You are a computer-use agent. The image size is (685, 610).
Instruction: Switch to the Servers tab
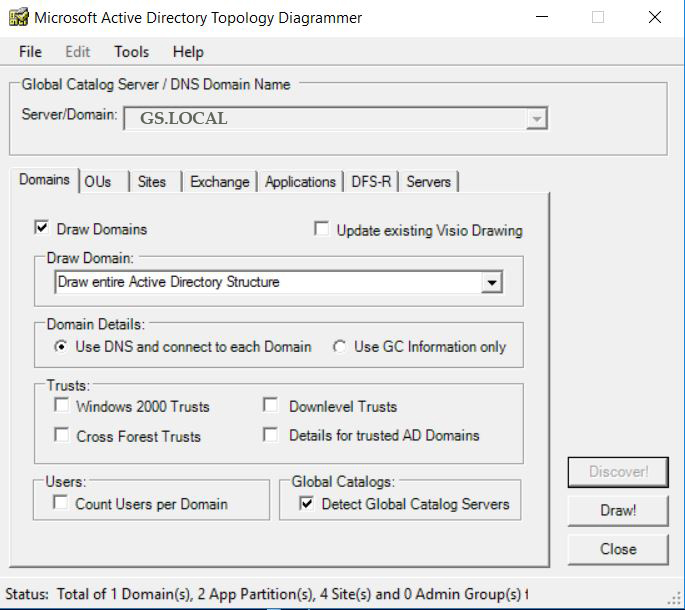pyautogui.click(x=428, y=182)
